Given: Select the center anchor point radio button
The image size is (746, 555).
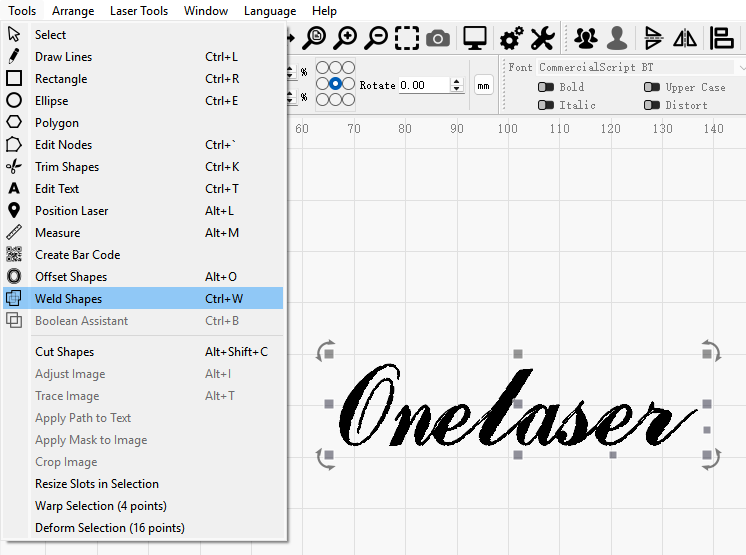Looking at the screenshot, I should coord(336,84).
